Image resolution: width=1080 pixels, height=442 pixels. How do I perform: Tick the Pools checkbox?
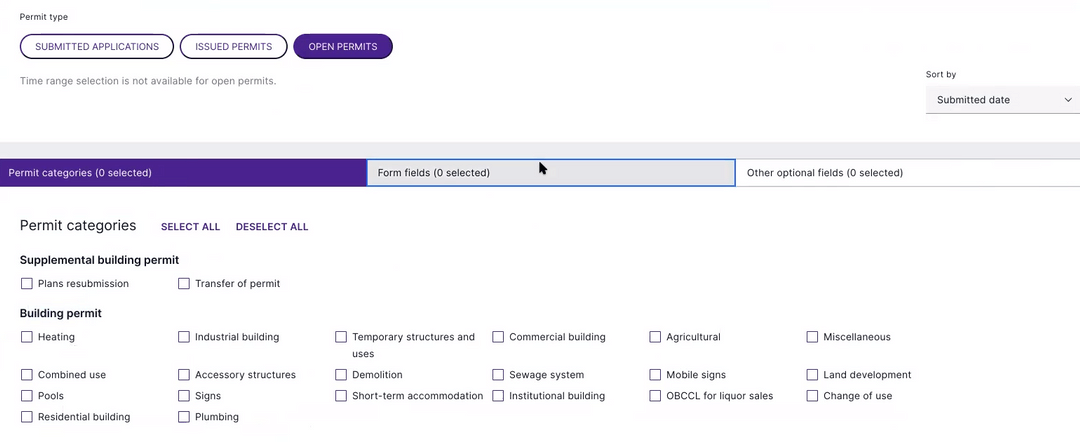[27, 396]
